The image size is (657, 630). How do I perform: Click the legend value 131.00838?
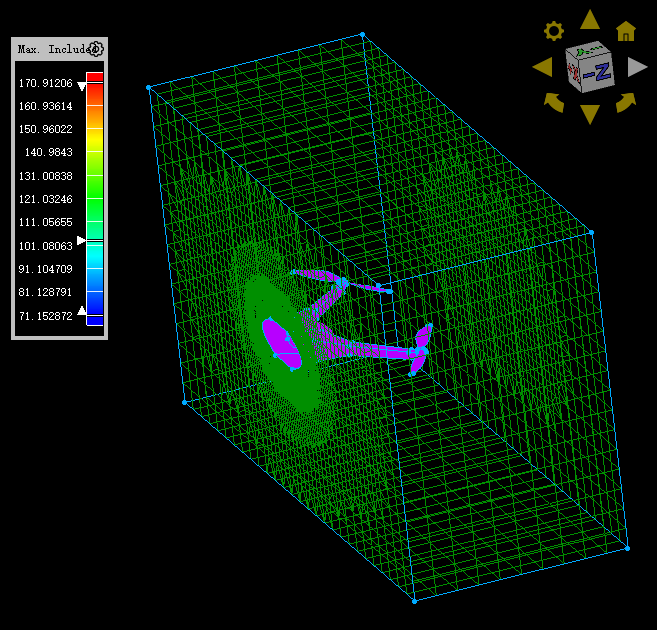(x=46, y=176)
